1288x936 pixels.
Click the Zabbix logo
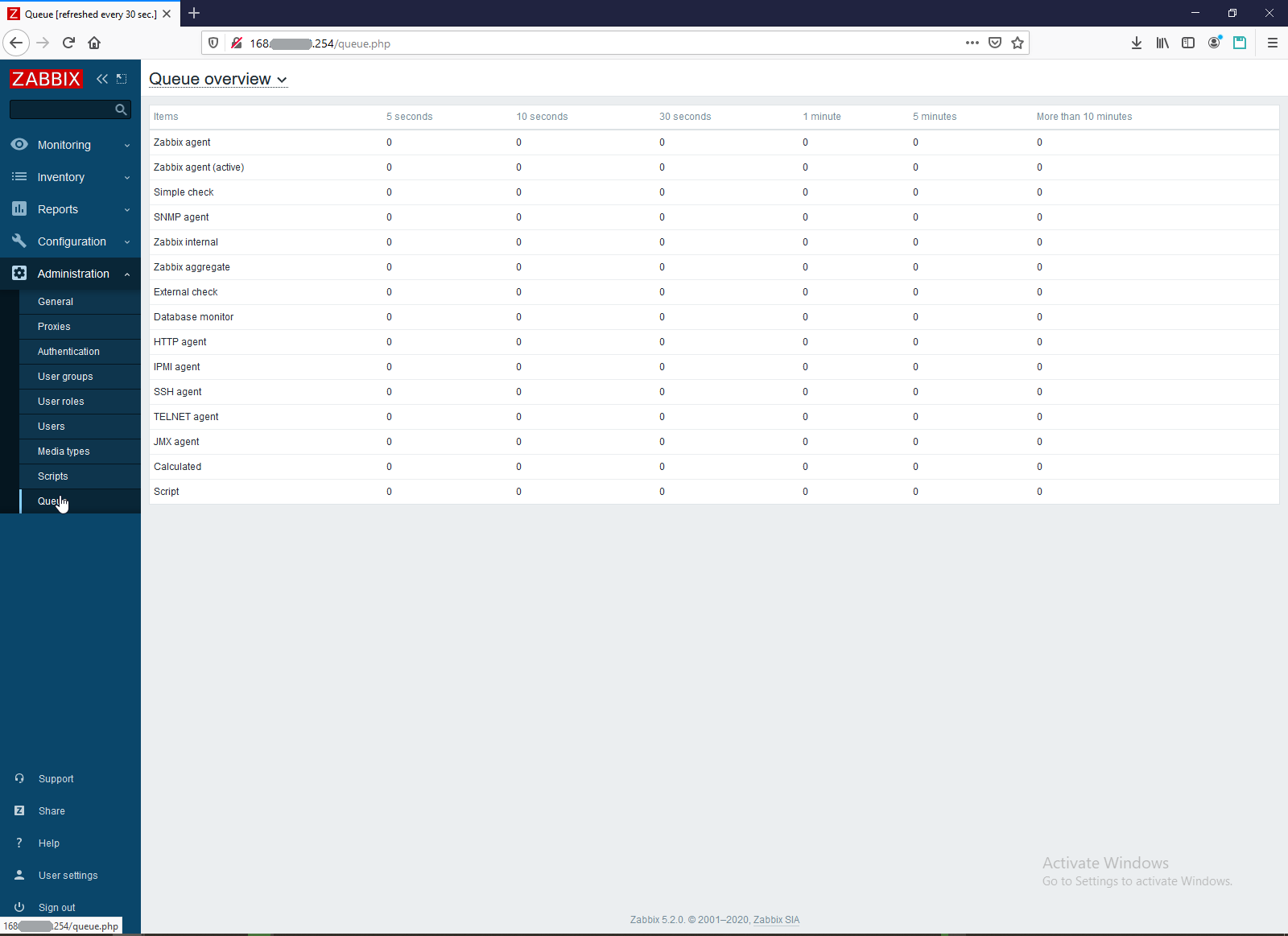(x=46, y=79)
